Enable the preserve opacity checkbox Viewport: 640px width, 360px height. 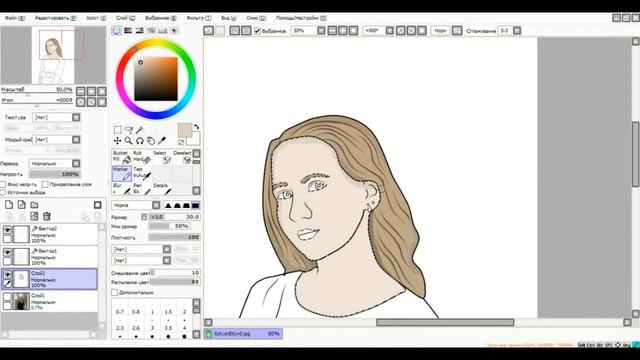(x=3, y=184)
